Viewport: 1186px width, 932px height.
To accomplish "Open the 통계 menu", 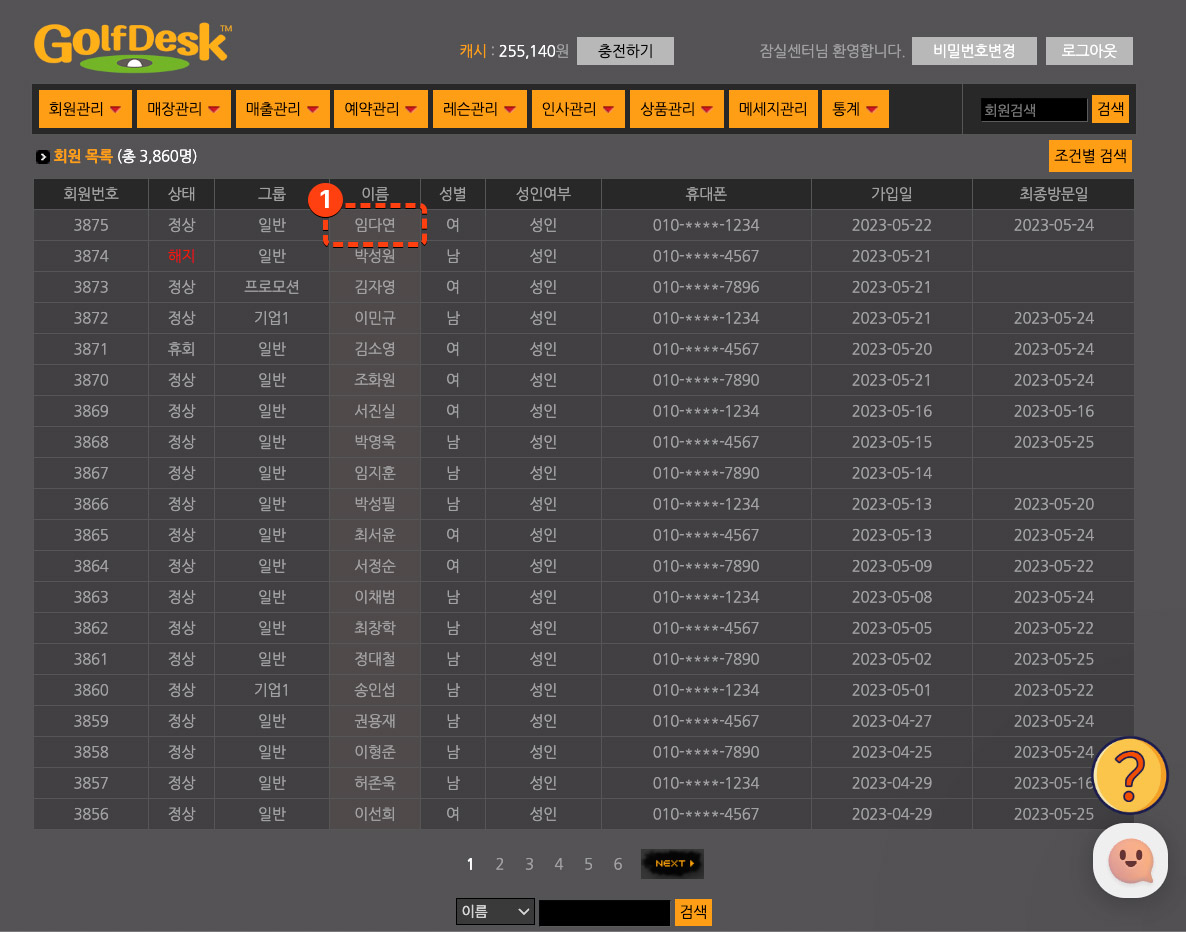I will click(x=854, y=109).
